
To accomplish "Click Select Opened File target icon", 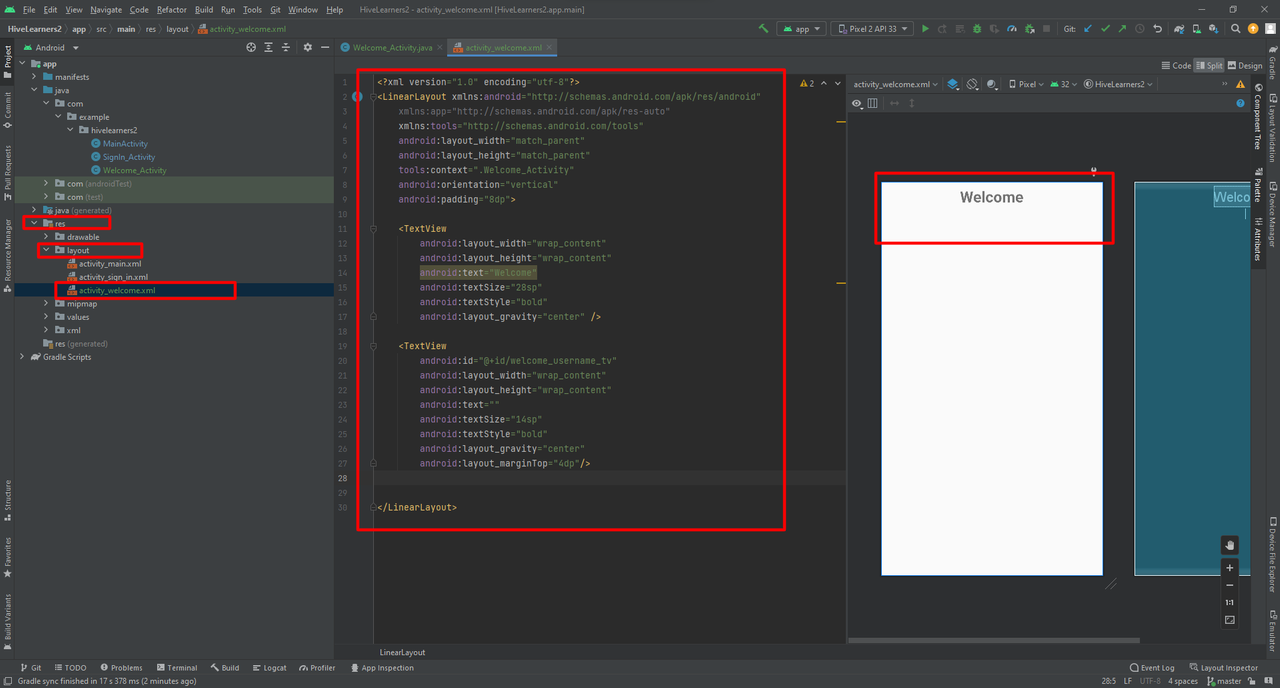I will pos(251,47).
